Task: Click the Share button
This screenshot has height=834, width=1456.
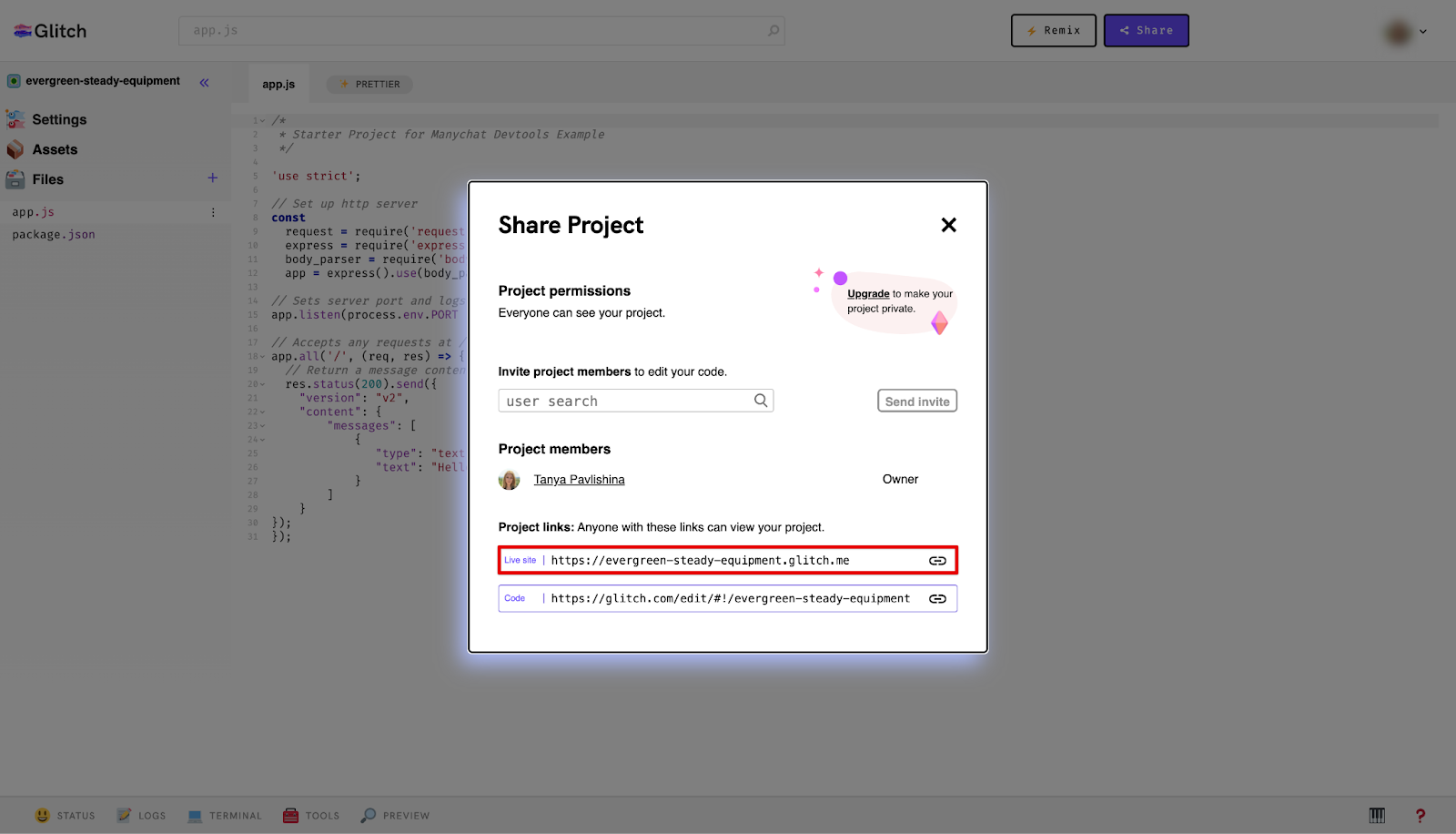Action: pyautogui.click(x=1147, y=31)
